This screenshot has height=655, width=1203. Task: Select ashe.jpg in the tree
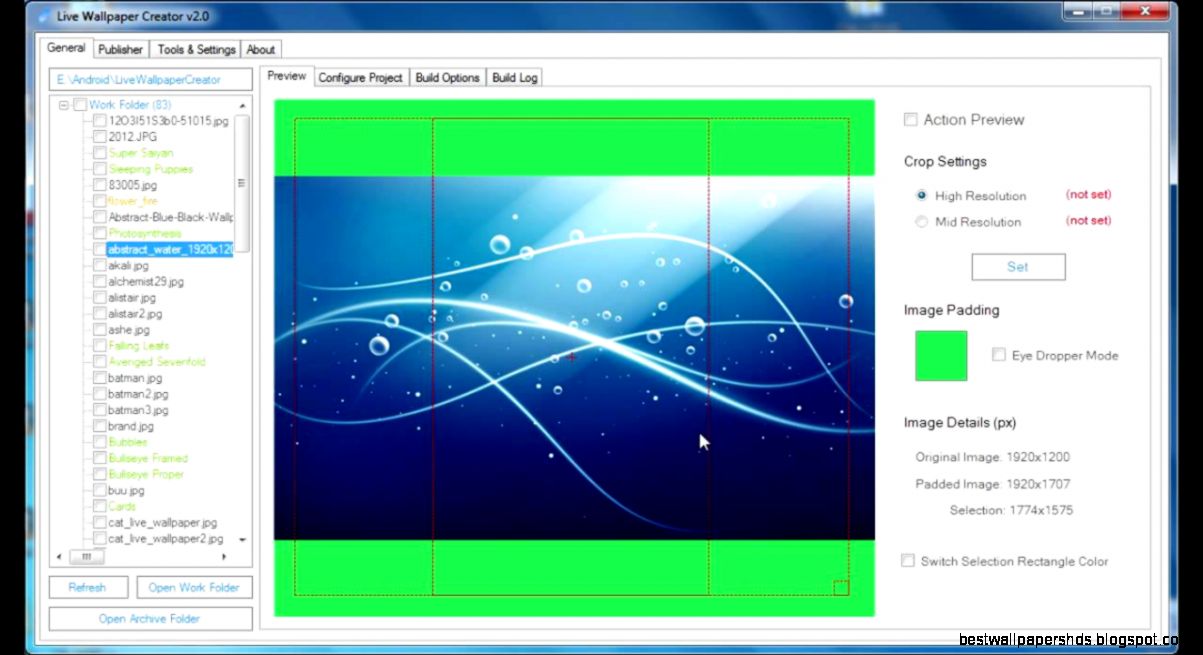(129, 330)
